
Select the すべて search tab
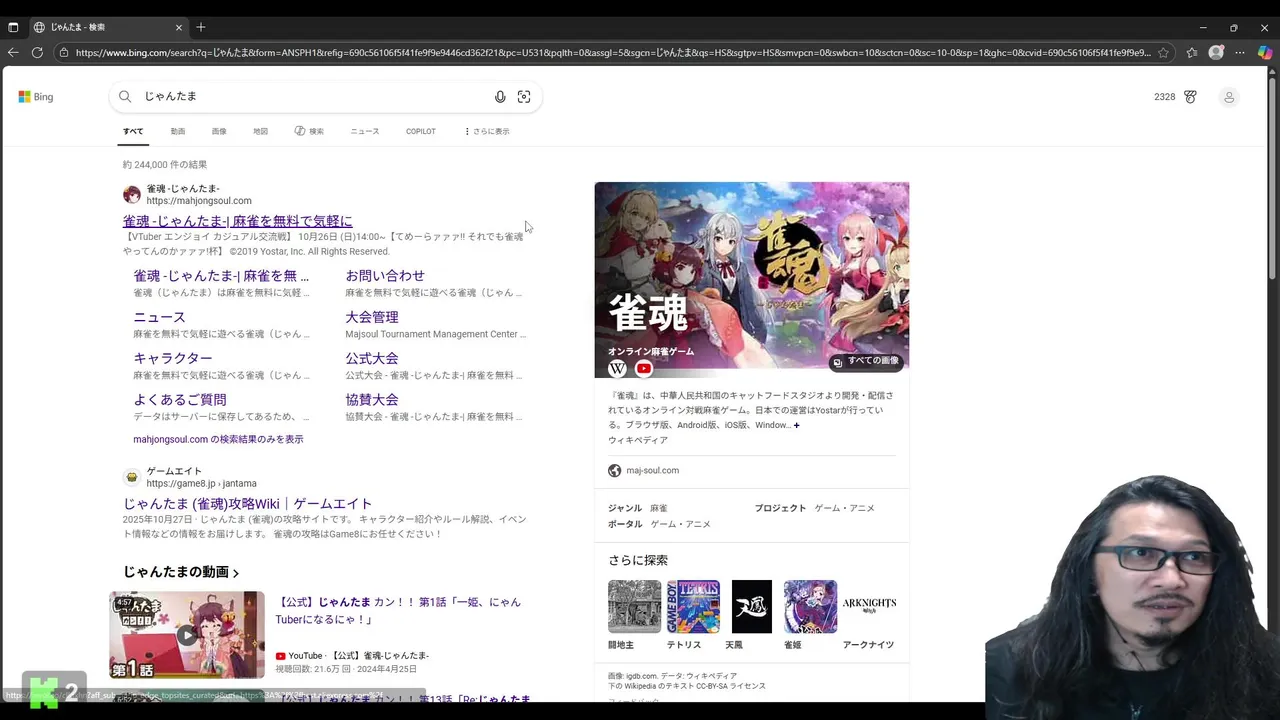tap(133, 131)
